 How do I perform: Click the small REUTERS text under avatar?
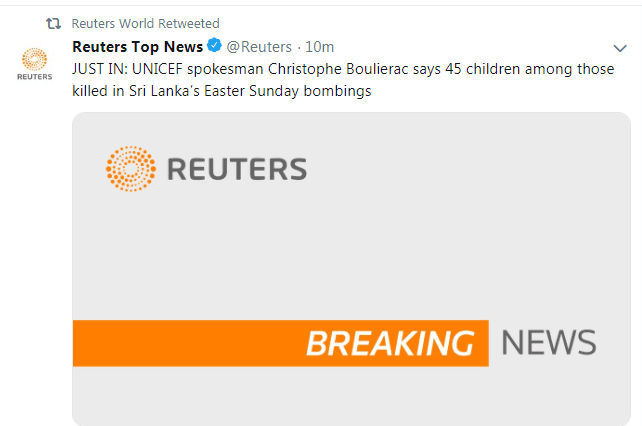click(35, 77)
